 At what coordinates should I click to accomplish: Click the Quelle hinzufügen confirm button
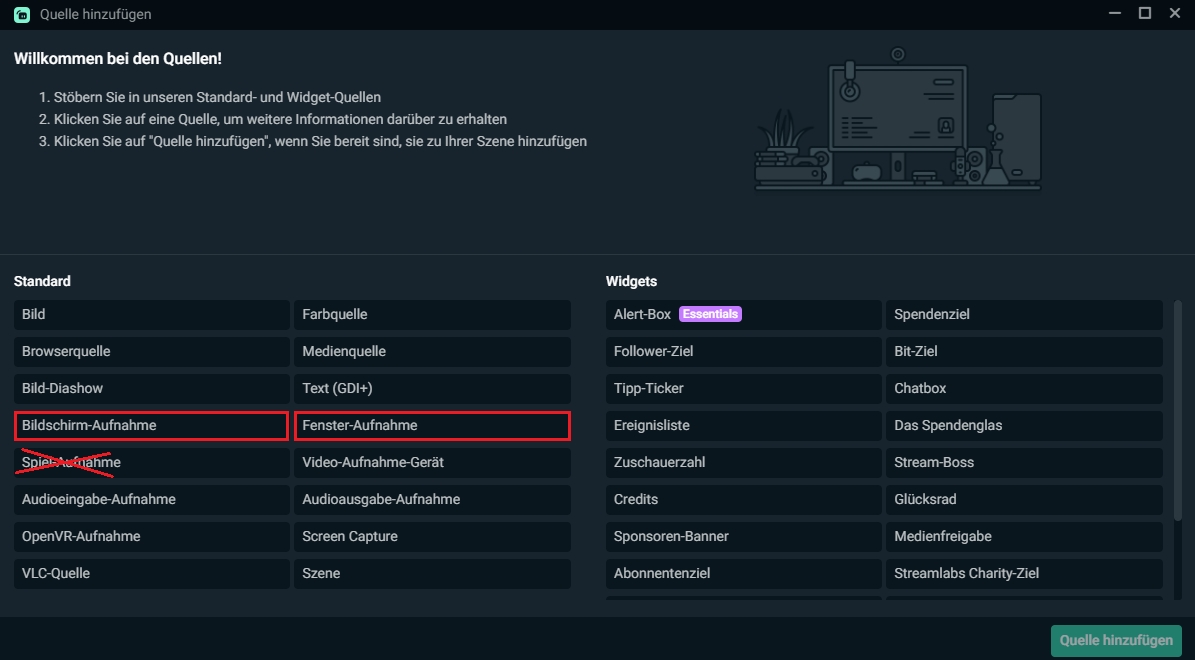click(x=1116, y=641)
